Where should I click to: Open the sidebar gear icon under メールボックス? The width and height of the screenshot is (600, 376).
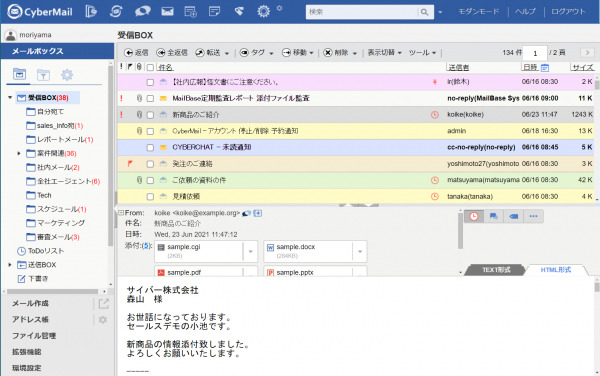tap(67, 75)
